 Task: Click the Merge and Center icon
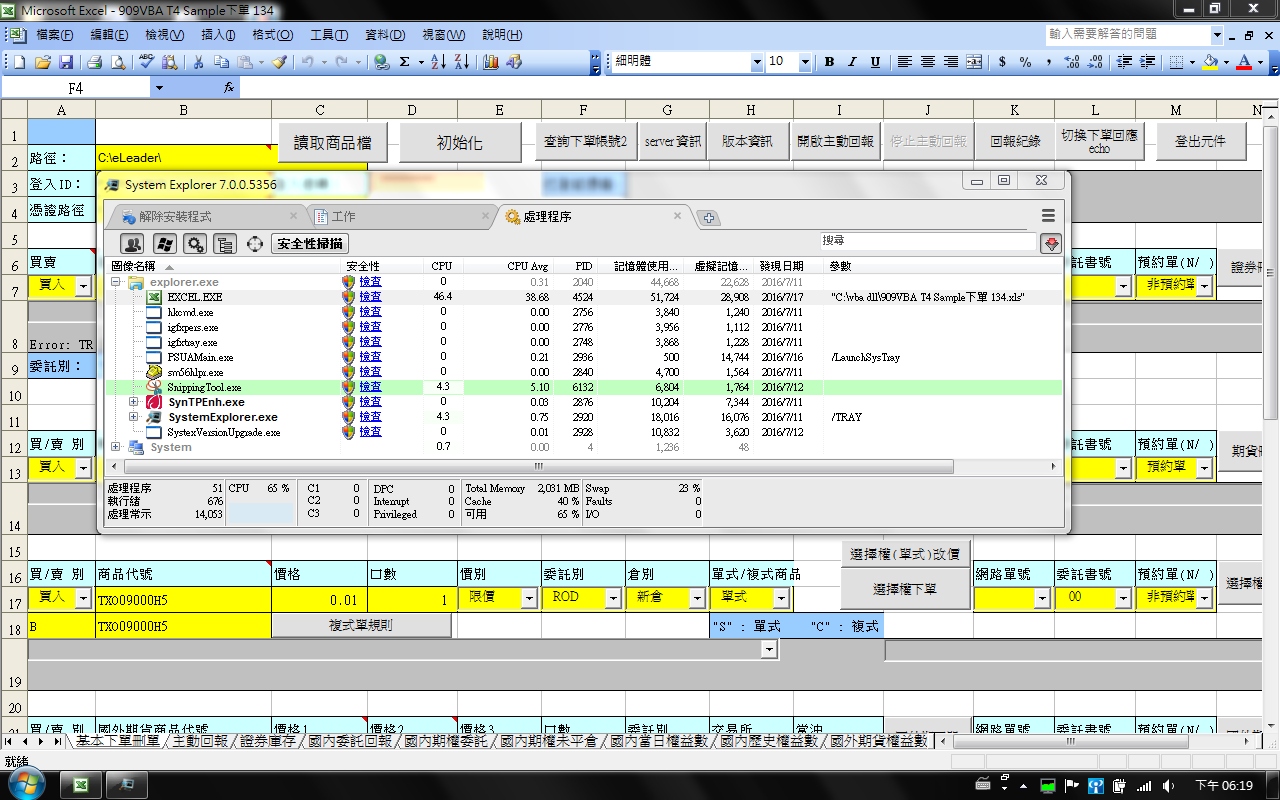pos(973,62)
